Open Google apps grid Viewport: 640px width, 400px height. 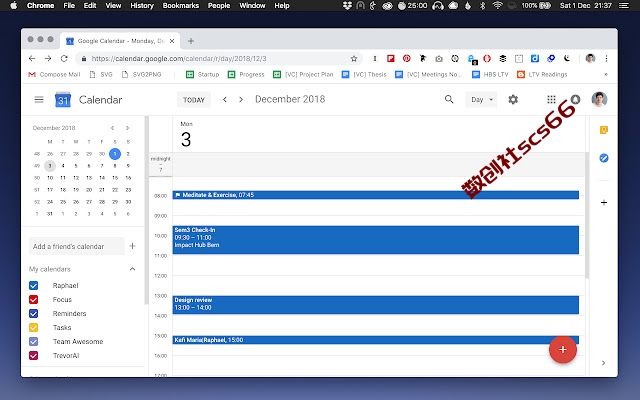pos(551,100)
